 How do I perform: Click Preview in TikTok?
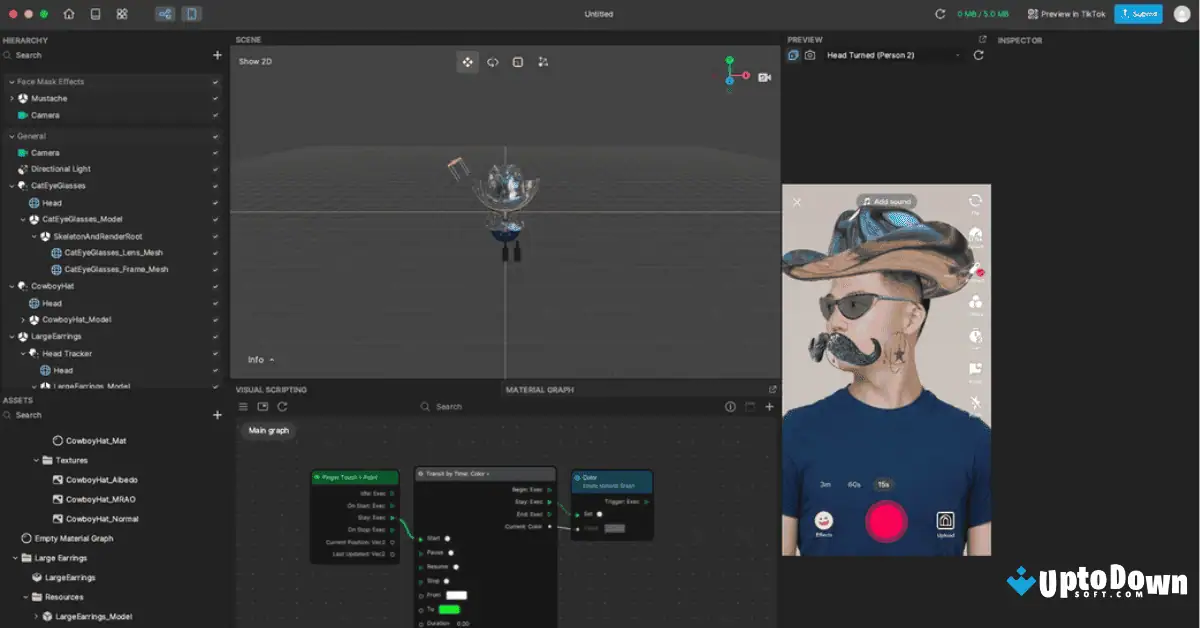(1065, 14)
